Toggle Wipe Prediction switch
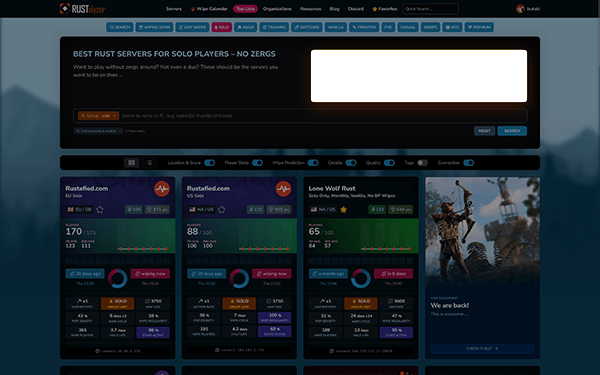600x375 pixels. tap(313, 163)
